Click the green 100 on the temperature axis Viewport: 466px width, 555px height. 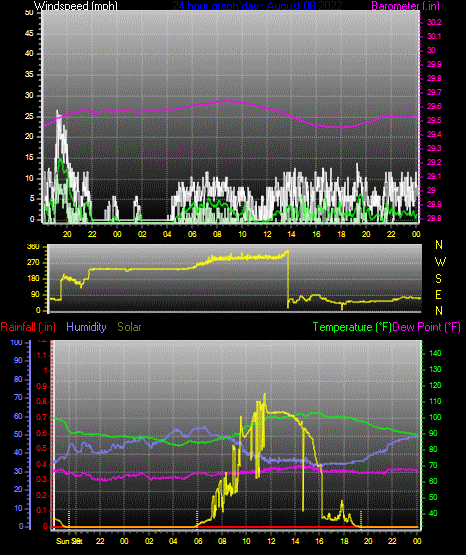tap(435, 417)
